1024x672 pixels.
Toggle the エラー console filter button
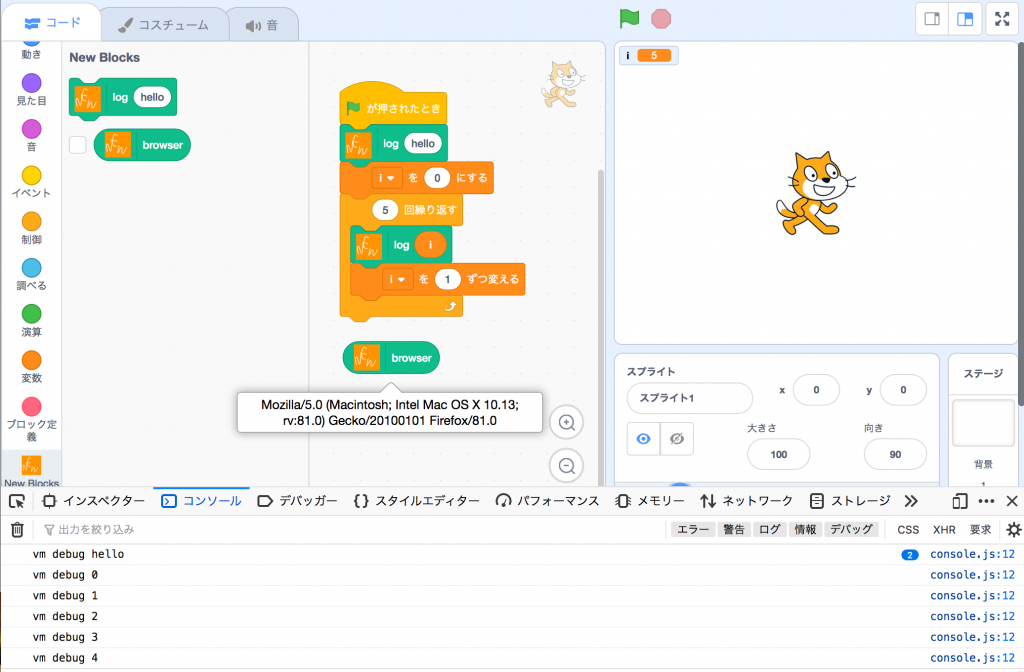pyautogui.click(x=693, y=530)
